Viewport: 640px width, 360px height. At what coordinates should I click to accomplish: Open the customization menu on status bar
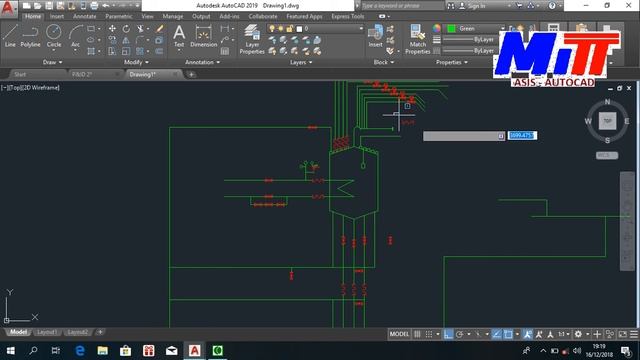point(634,334)
